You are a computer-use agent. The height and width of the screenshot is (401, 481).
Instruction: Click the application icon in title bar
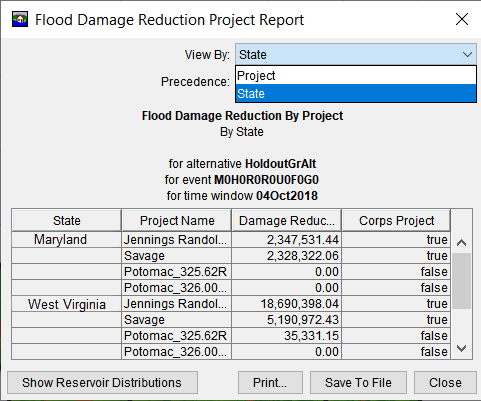tap(20, 19)
